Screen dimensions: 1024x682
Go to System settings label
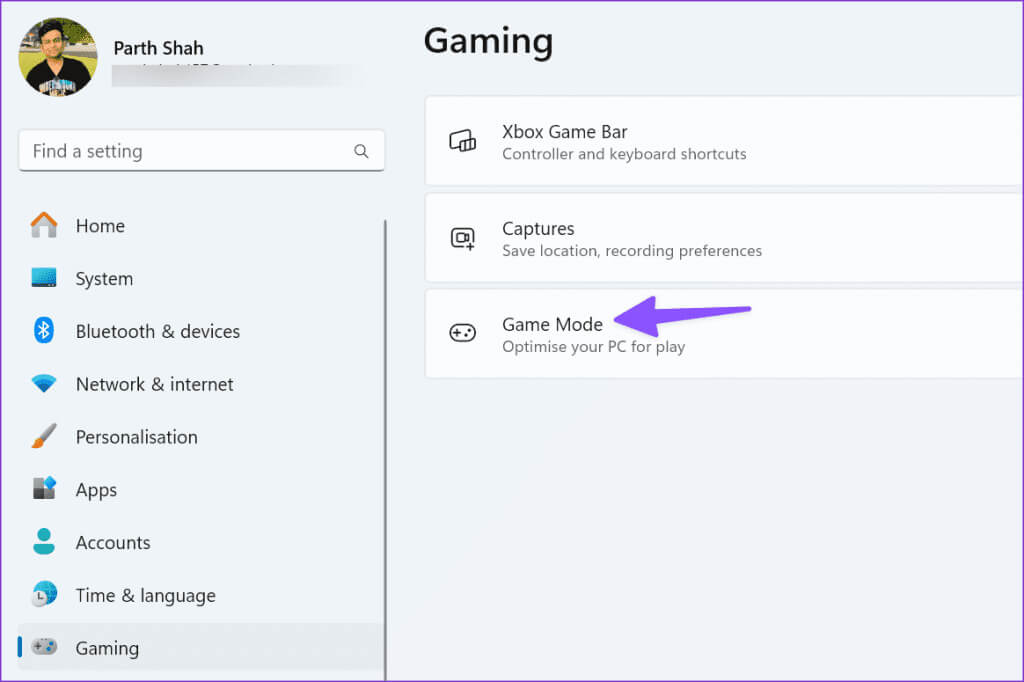point(104,279)
